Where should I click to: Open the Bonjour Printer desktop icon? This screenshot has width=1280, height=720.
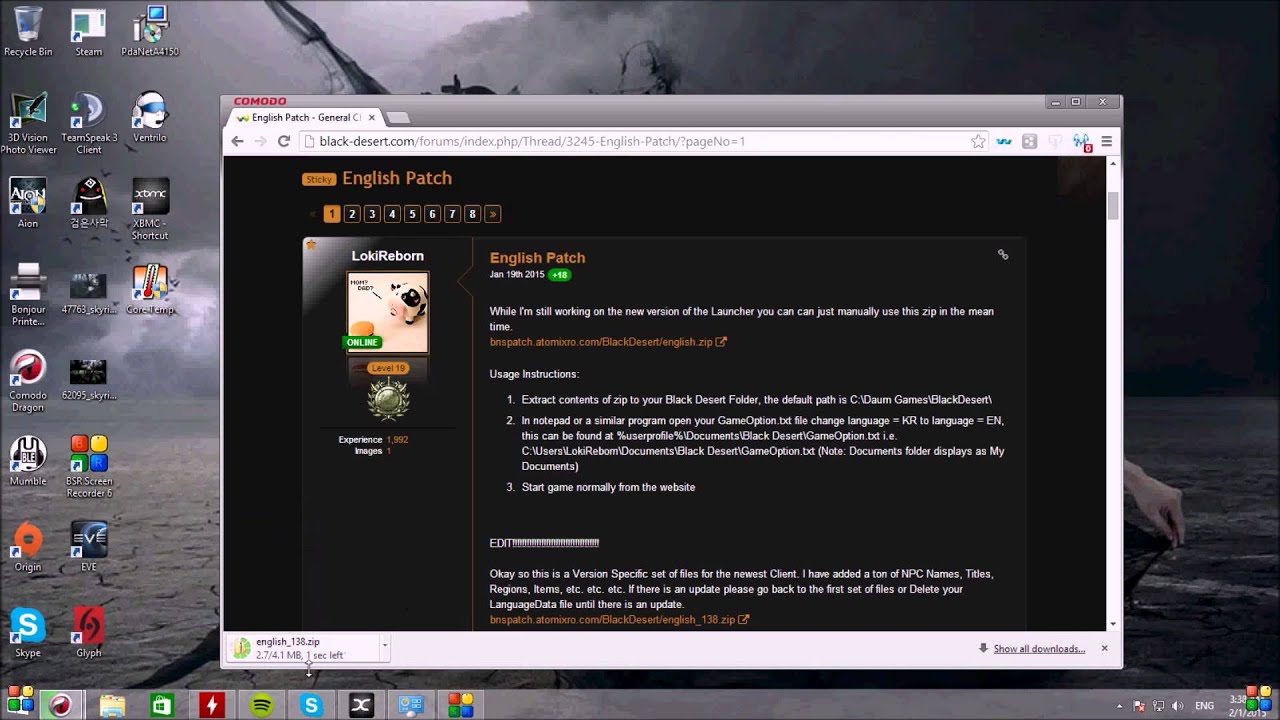coord(28,295)
